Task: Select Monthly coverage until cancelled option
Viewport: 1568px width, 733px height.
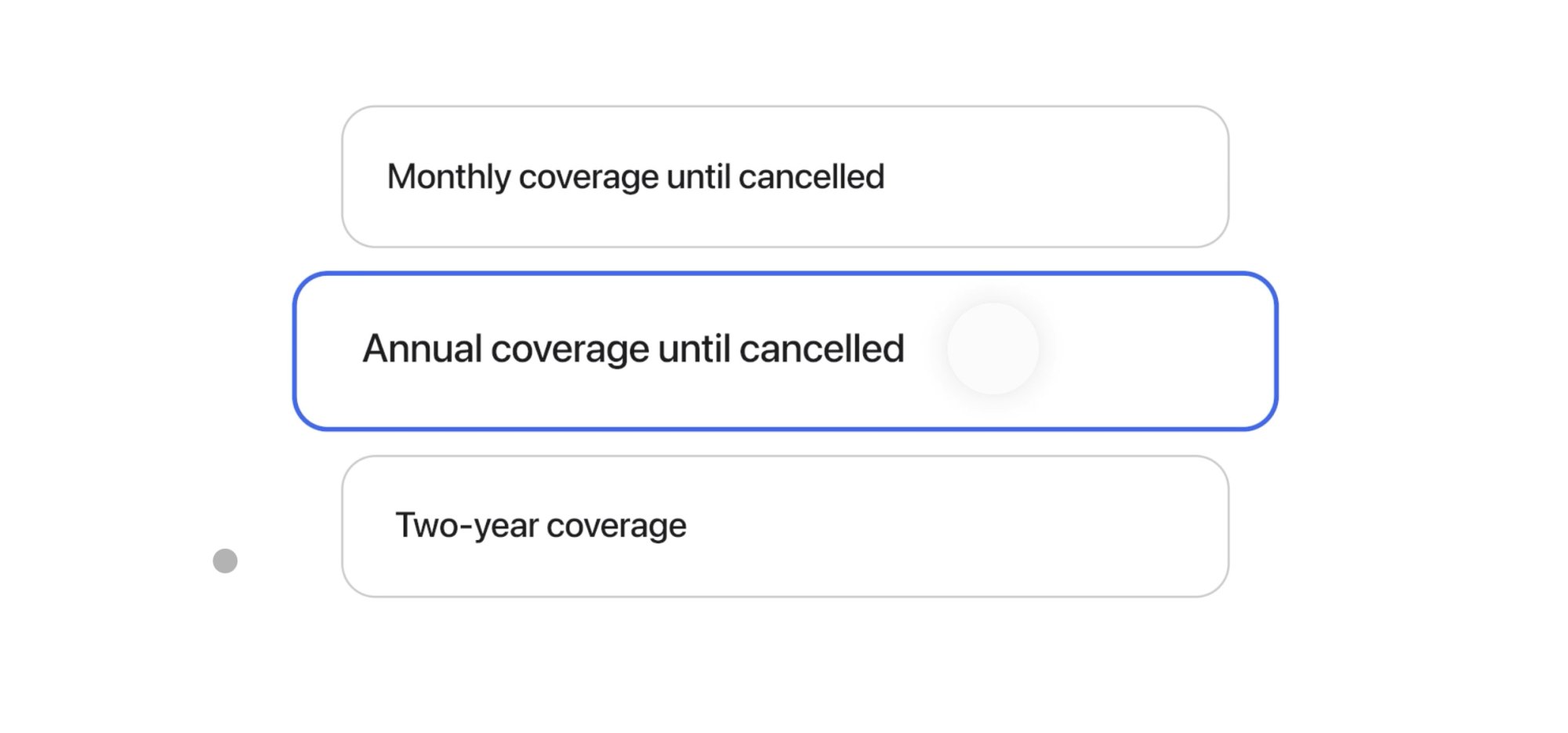Action: [x=784, y=176]
